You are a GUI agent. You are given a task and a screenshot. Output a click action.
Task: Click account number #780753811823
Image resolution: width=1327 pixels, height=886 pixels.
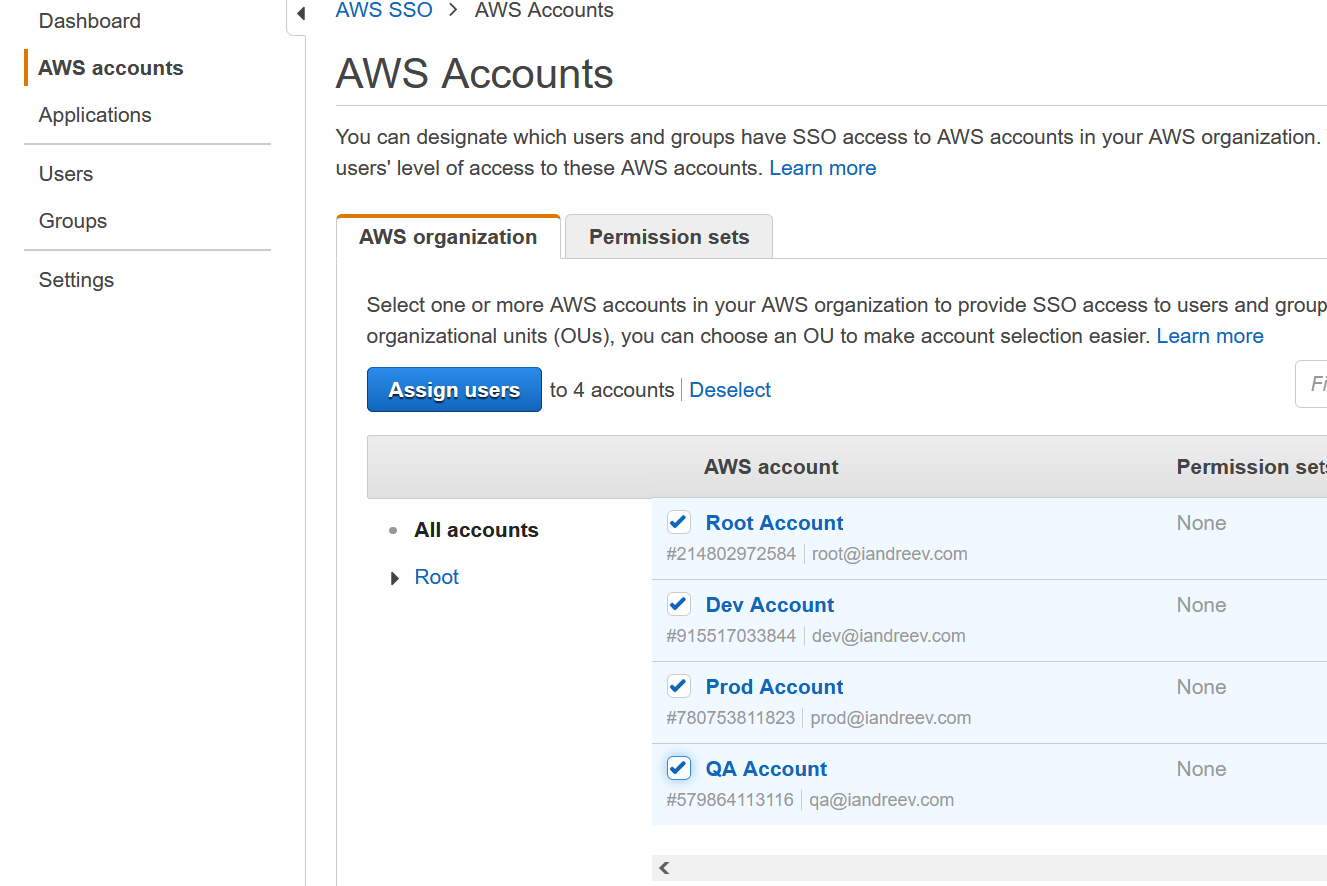pyautogui.click(x=730, y=718)
